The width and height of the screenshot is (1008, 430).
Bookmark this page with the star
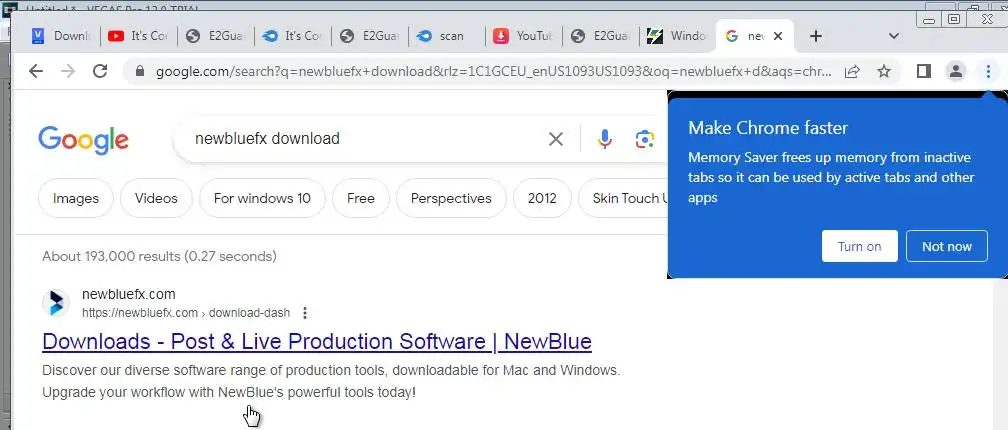tap(885, 71)
